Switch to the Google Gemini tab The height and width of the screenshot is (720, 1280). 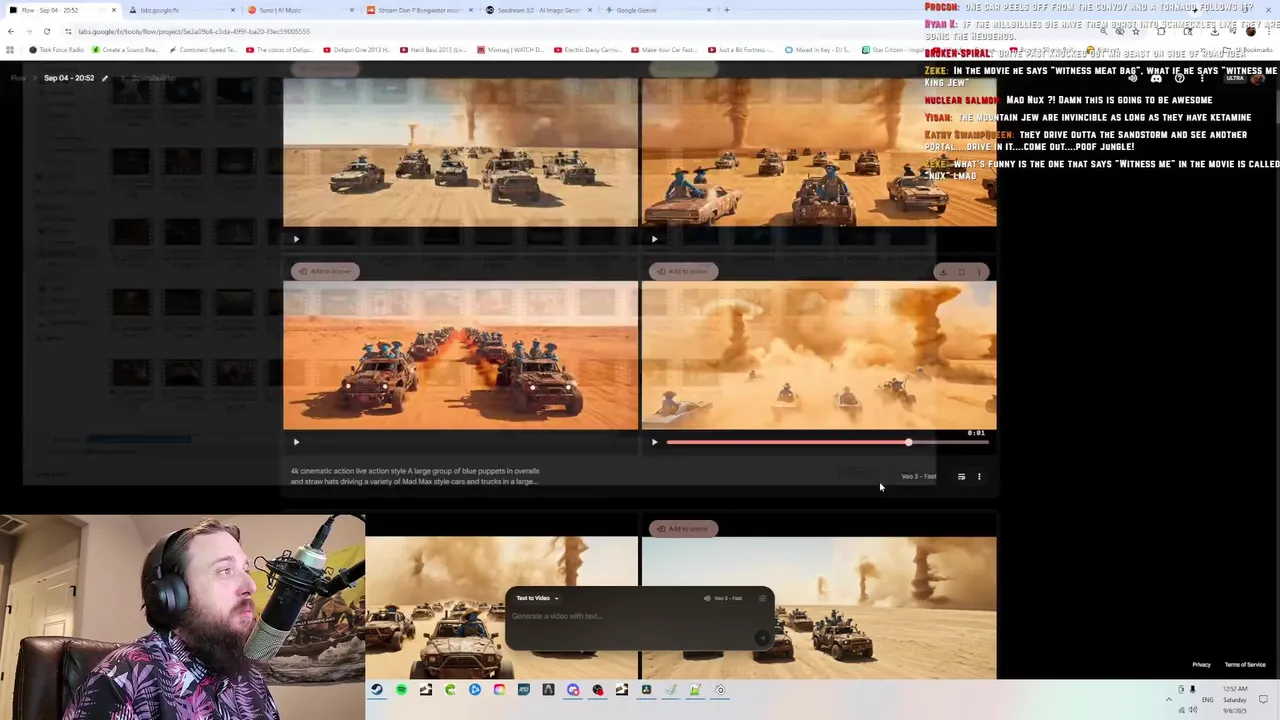657,10
